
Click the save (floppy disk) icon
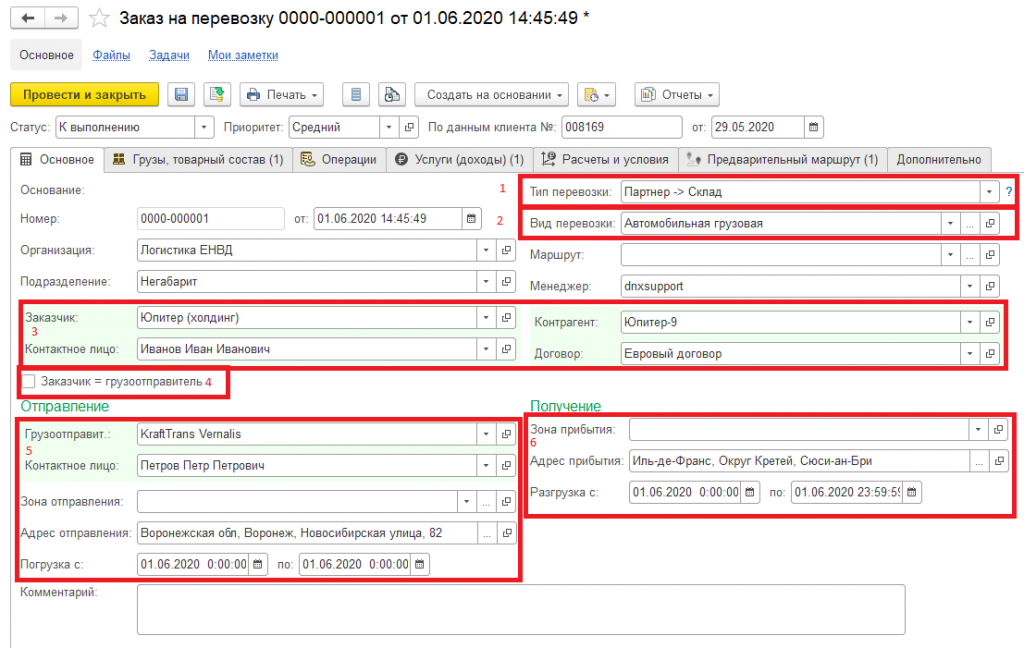click(181, 95)
